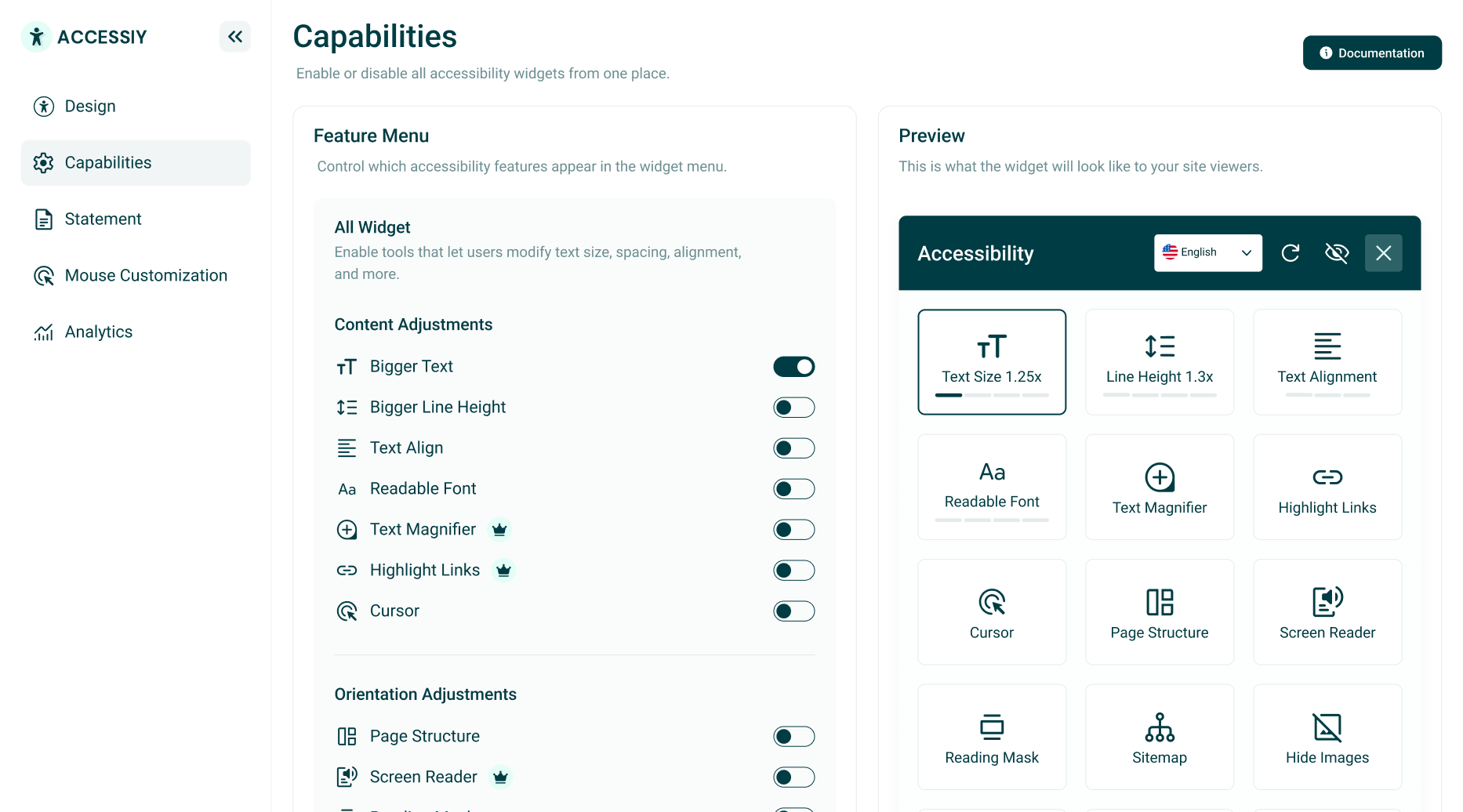This screenshot has height=812, width=1463.
Task: Open the English language dropdown
Action: click(1207, 252)
